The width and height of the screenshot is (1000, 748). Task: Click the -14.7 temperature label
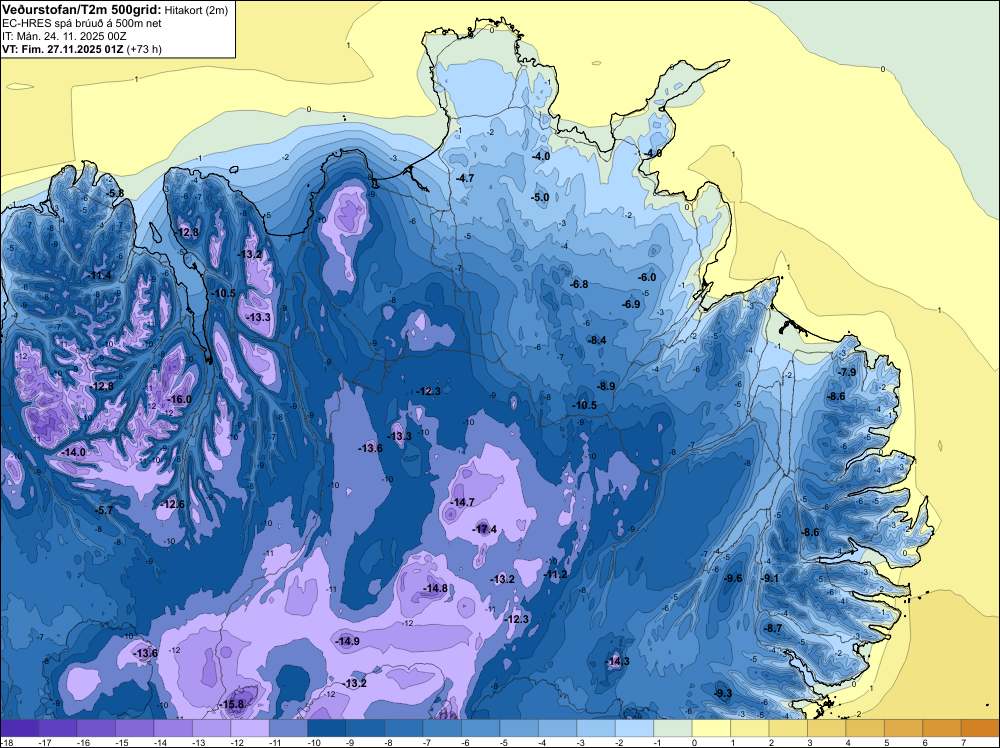point(462,502)
